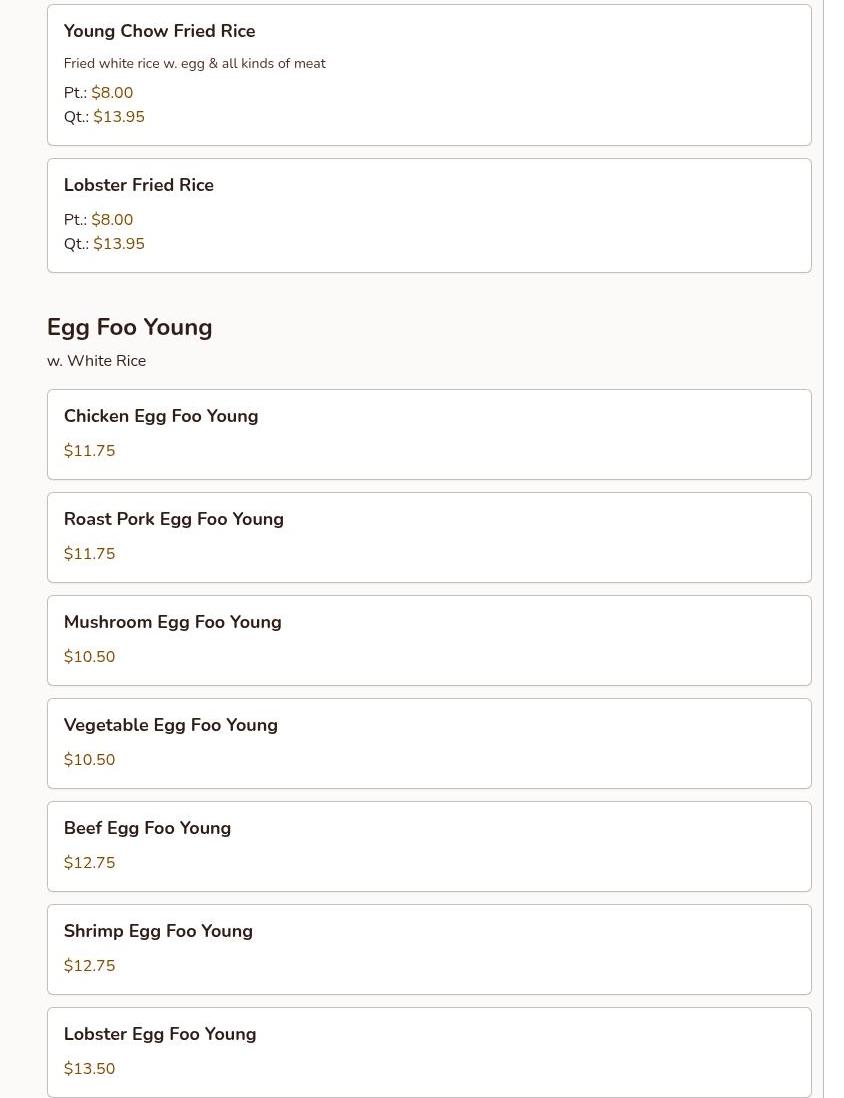The height and width of the screenshot is (1098, 844).
Task: Click Young Chow Fried Rice pint price
Action: pos(112,93)
